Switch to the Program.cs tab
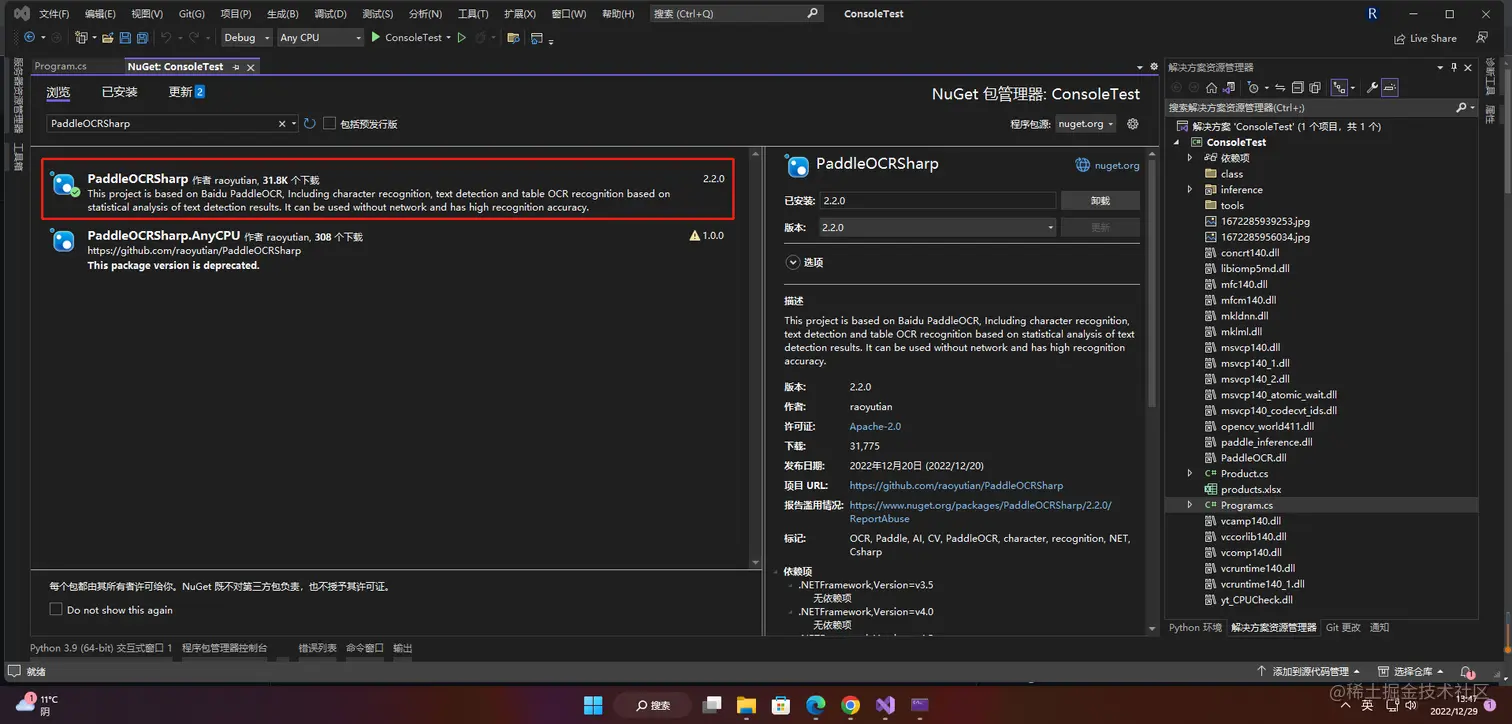Image resolution: width=1512 pixels, height=724 pixels. point(60,66)
